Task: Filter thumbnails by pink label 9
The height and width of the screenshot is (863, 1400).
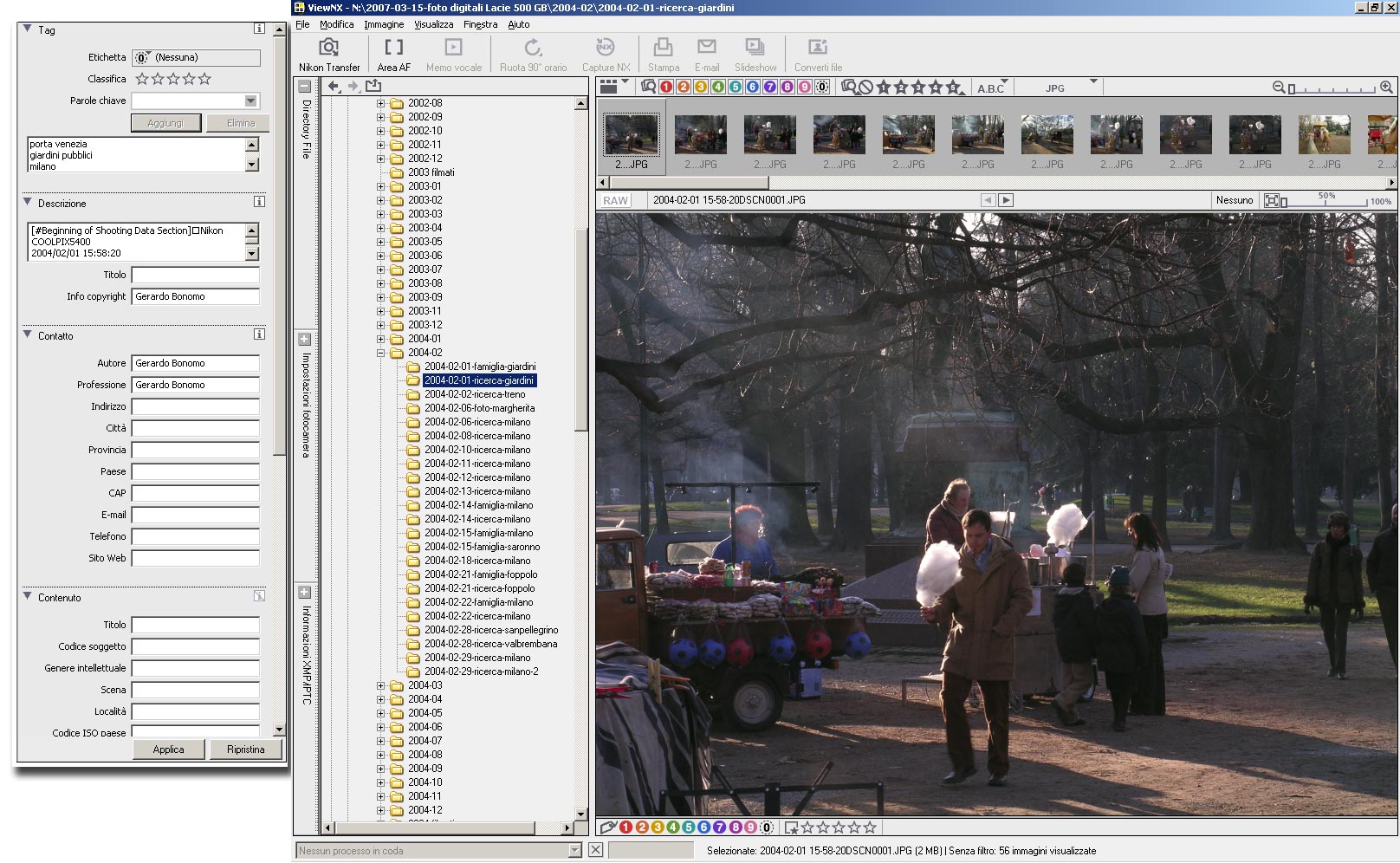Action: pyautogui.click(x=804, y=87)
